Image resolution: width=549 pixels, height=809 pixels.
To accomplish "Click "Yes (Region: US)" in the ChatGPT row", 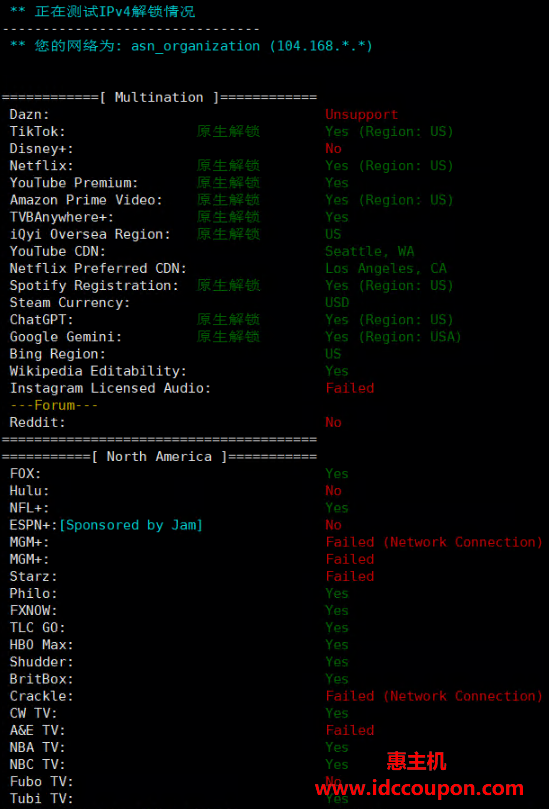I will [389, 319].
